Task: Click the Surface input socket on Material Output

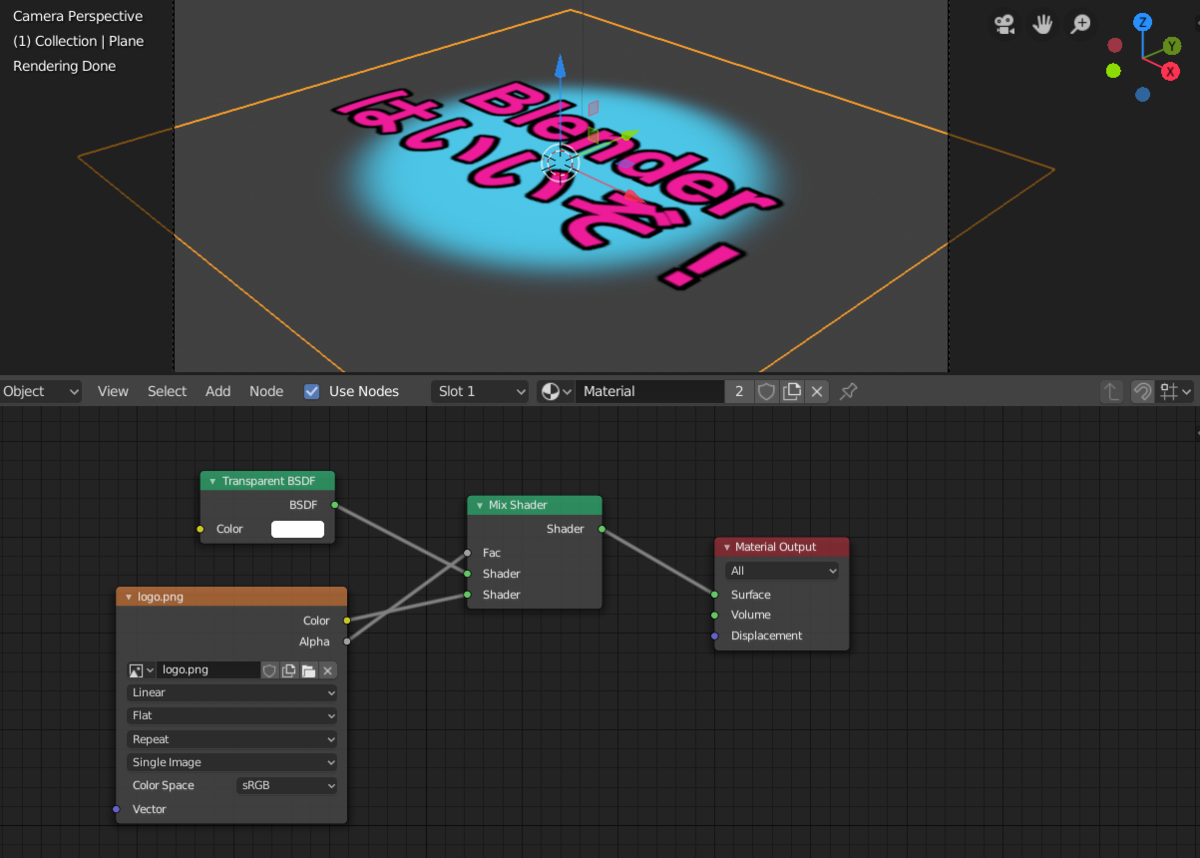Action: 714,594
